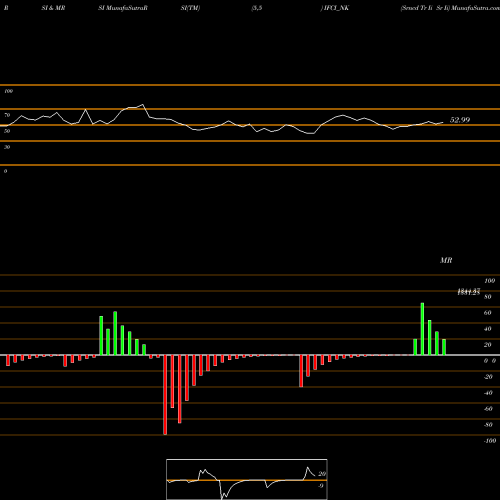The width and height of the screenshot is (500, 500).
Task: Click the SI(TM) header text
Action: (x=190, y=8)
